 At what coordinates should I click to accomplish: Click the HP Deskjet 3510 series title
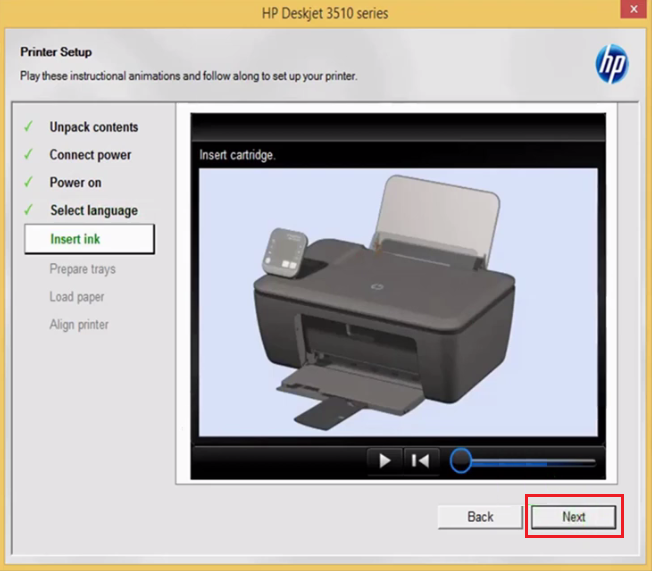click(x=325, y=13)
